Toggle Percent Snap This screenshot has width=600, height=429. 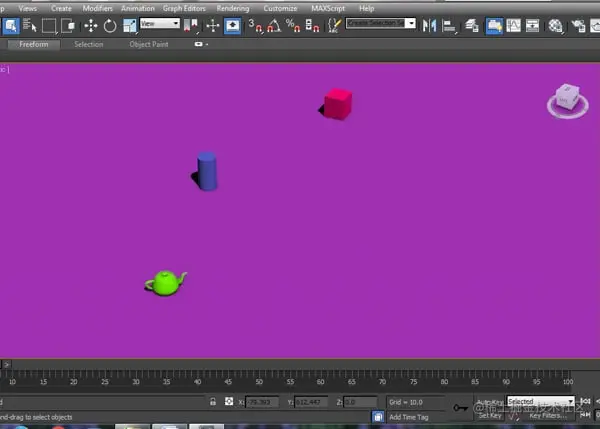coord(293,26)
